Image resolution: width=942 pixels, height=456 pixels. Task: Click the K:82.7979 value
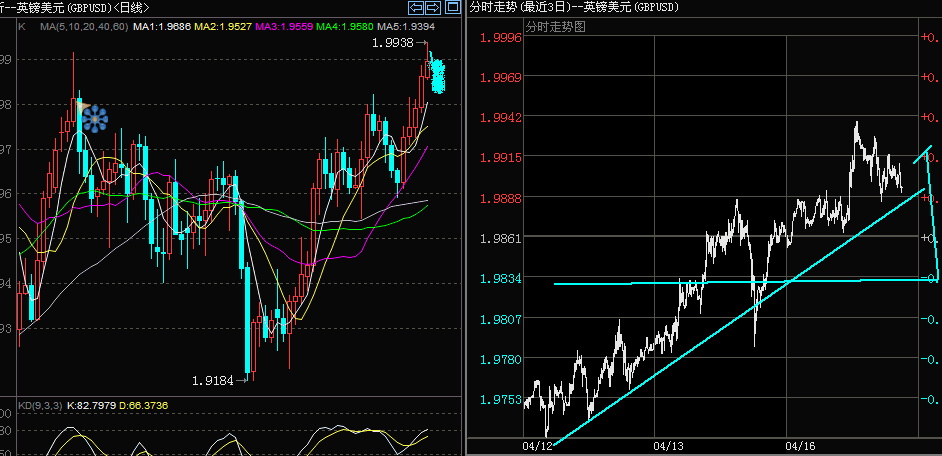91,406
